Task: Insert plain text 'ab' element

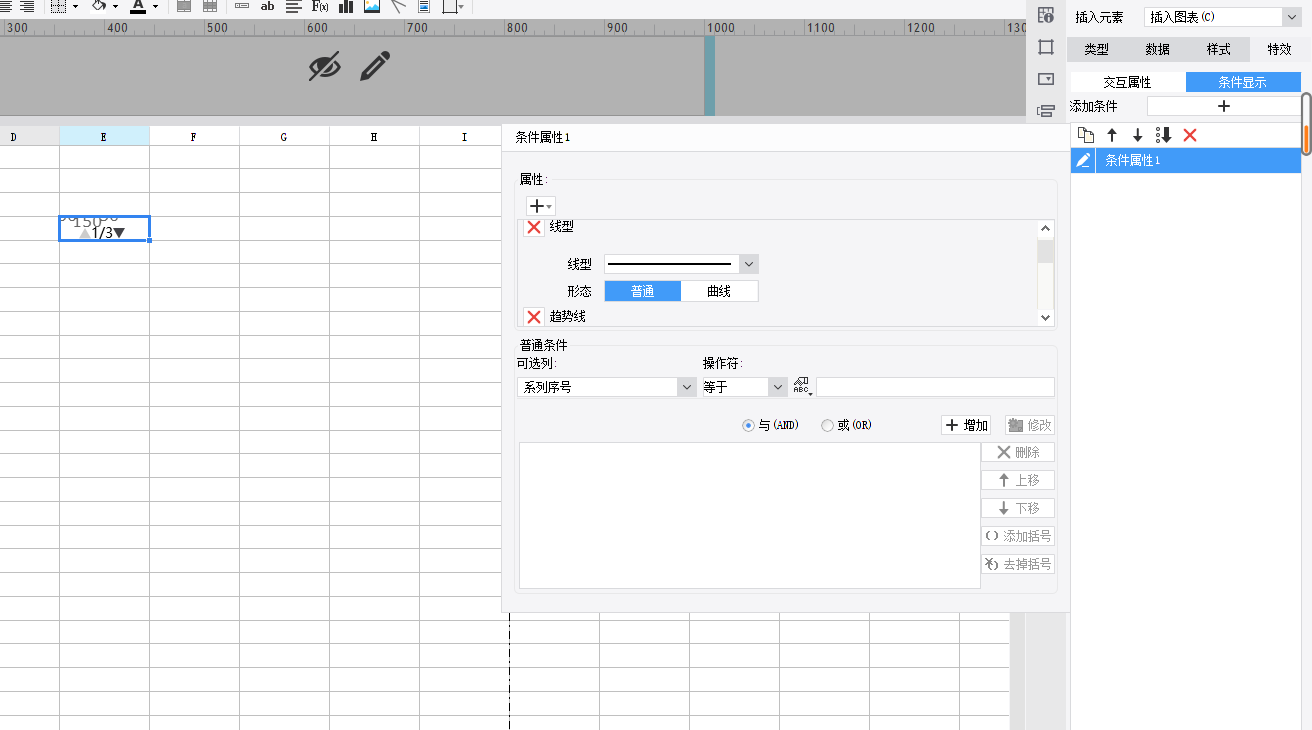Action: (267, 6)
